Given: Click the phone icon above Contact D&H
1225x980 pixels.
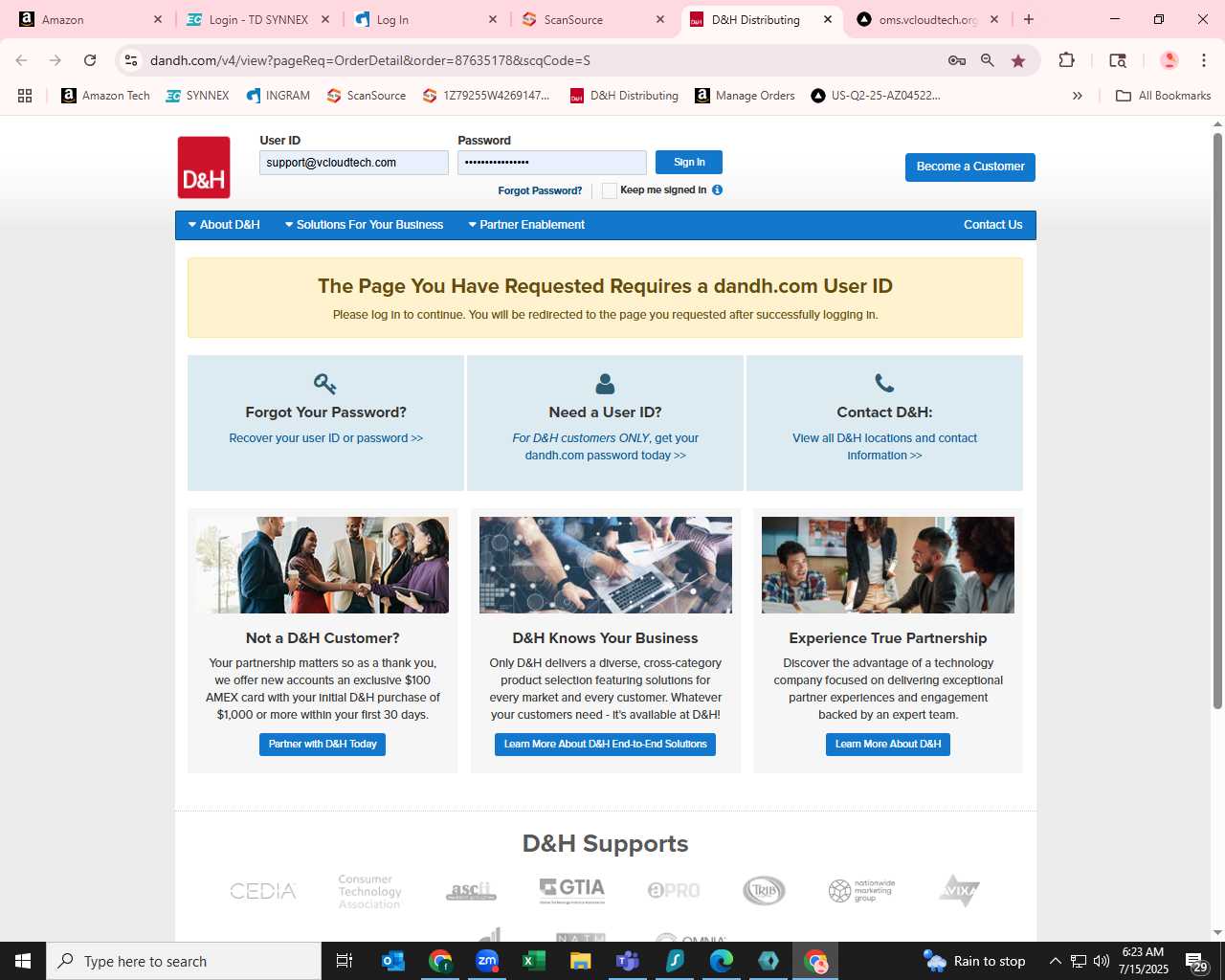Looking at the screenshot, I should click(884, 384).
